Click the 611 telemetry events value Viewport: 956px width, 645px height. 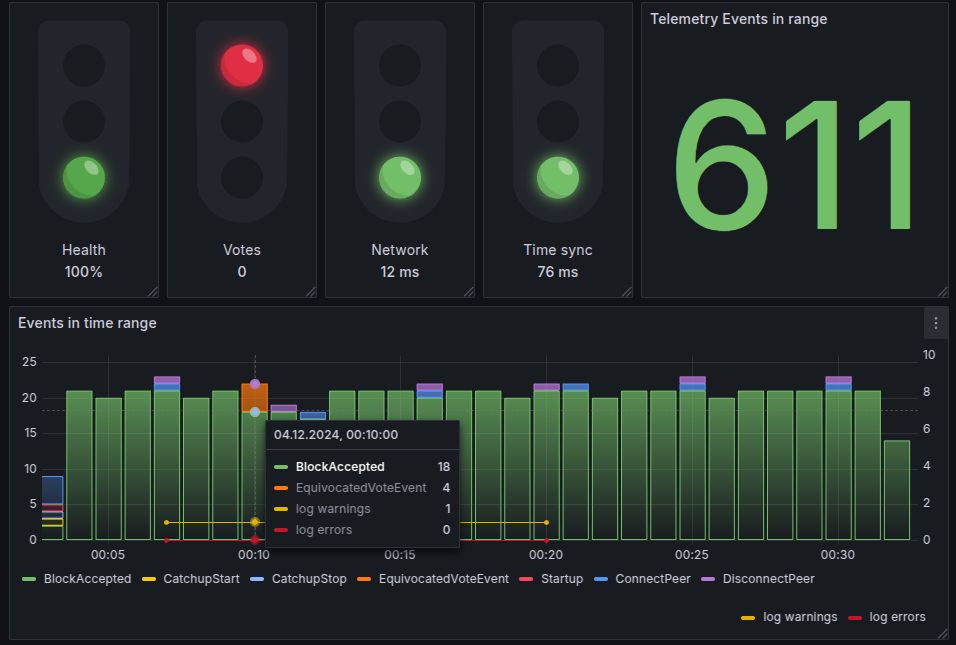coord(794,165)
